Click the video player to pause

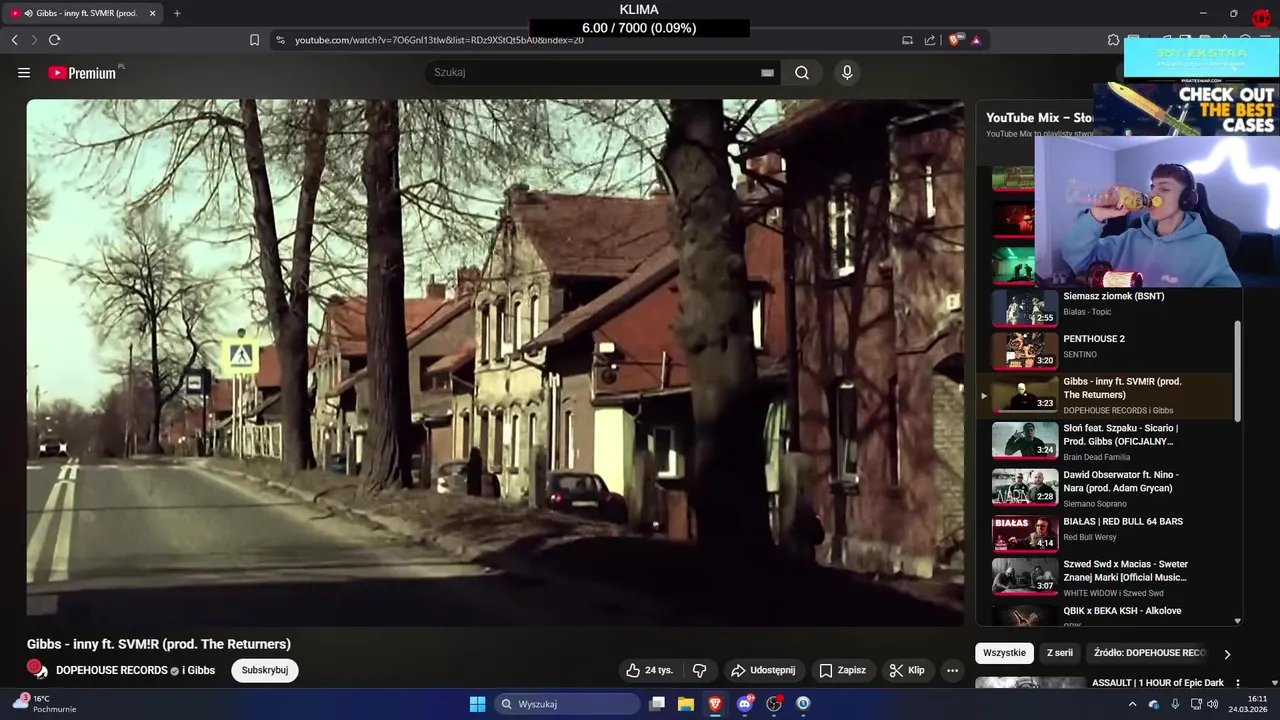[x=495, y=362]
